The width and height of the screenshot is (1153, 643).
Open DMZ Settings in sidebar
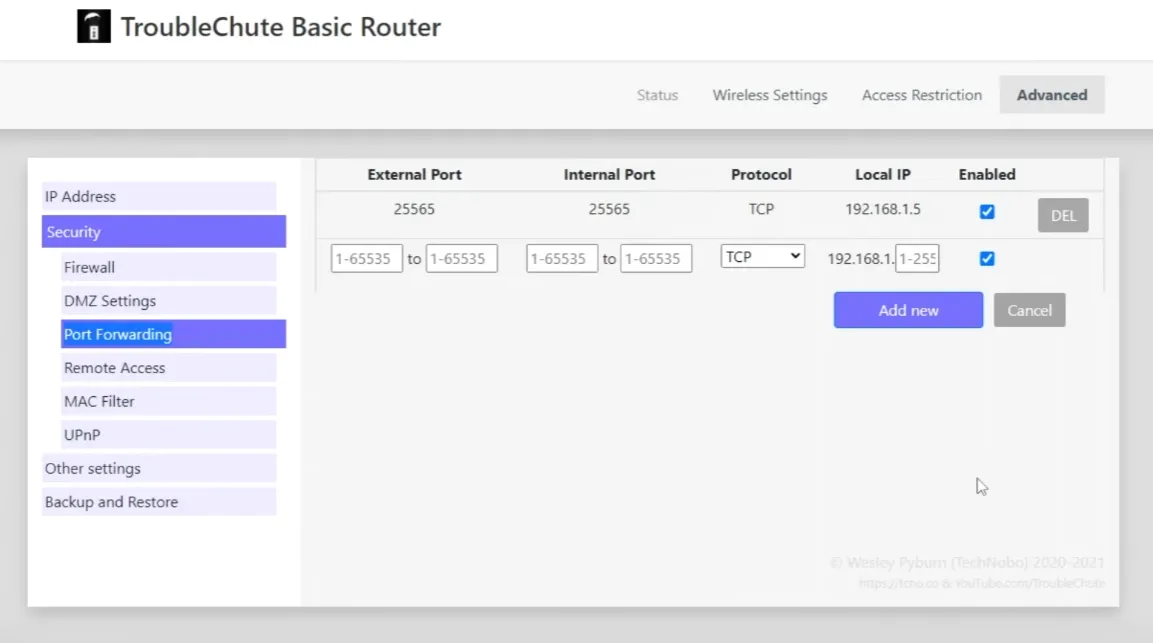tap(167, 301)
